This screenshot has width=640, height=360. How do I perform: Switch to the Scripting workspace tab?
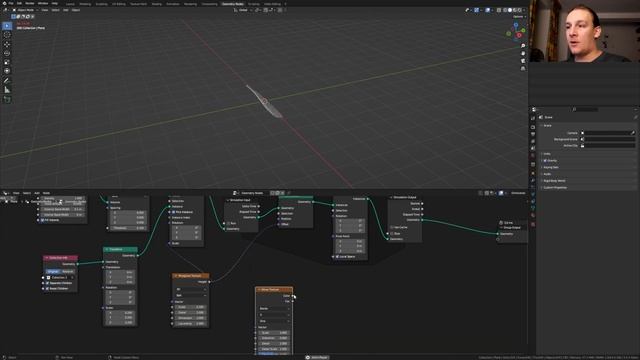pyautogui.click(x=253, y=4)
